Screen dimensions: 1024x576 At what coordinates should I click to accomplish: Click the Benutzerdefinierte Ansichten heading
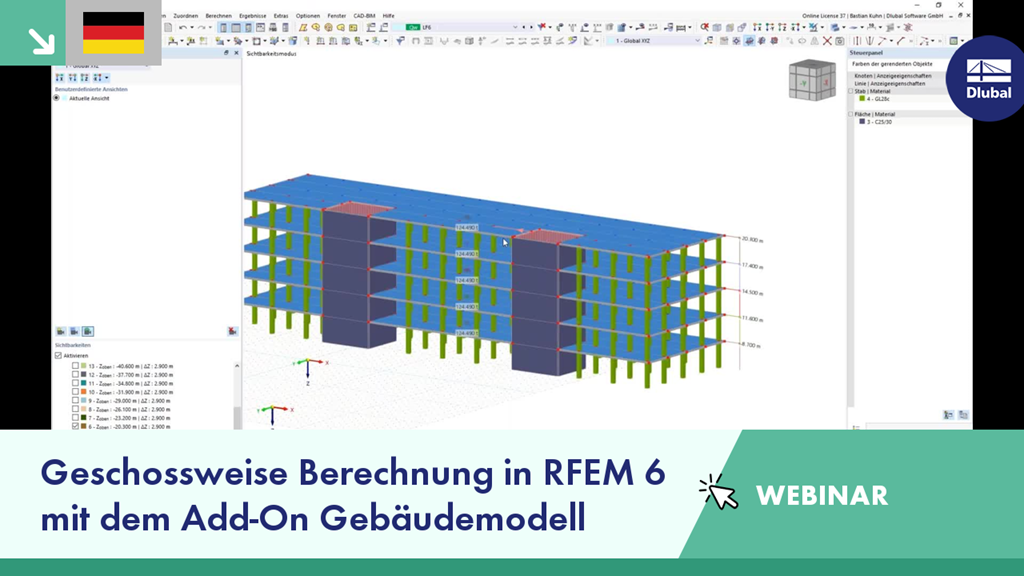tap(91, 89)
